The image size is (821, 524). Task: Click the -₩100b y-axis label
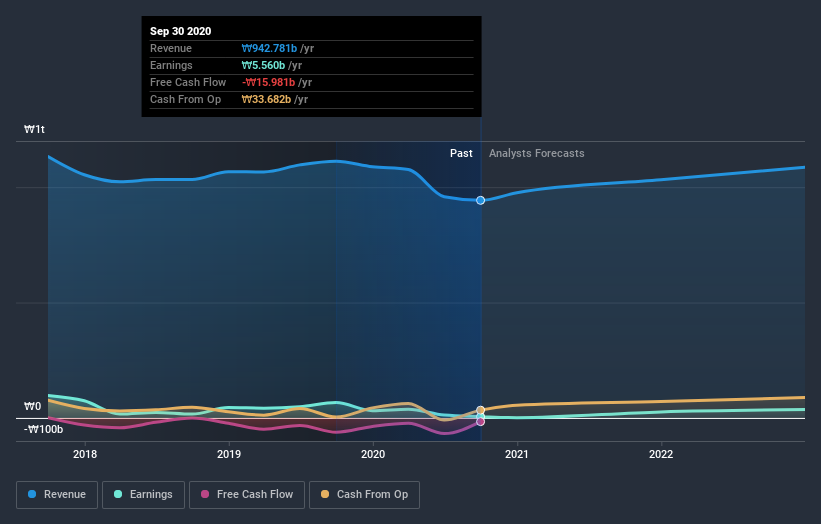43,429
